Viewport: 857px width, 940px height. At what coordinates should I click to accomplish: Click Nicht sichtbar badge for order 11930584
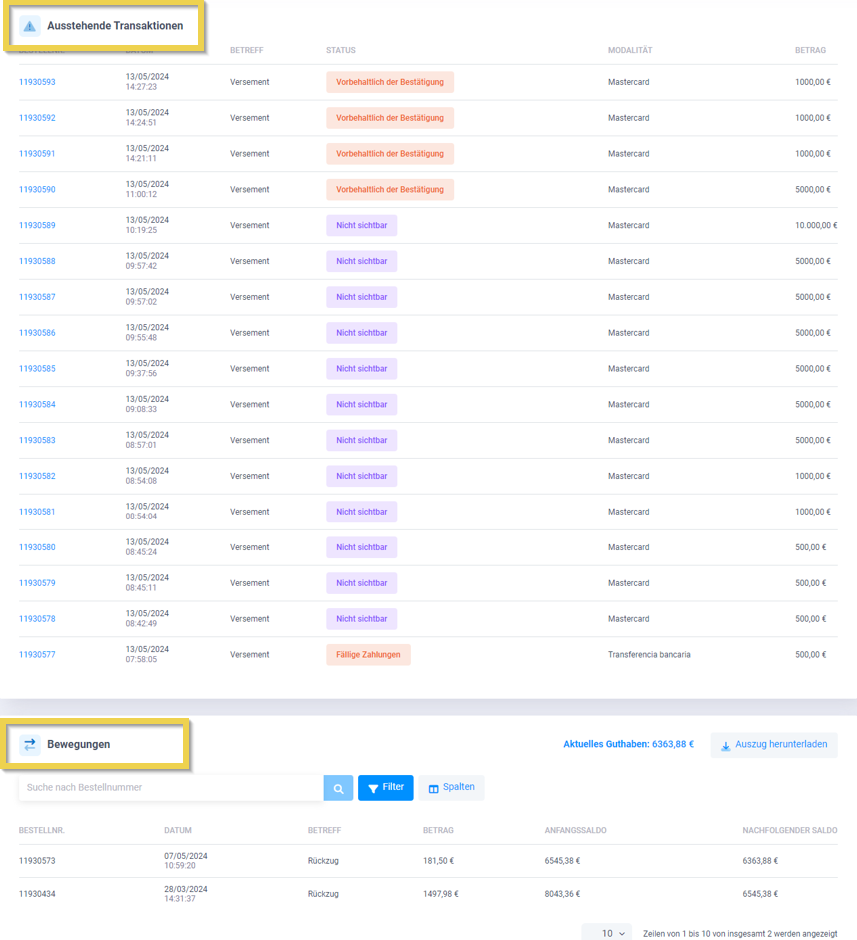point(361,405)
